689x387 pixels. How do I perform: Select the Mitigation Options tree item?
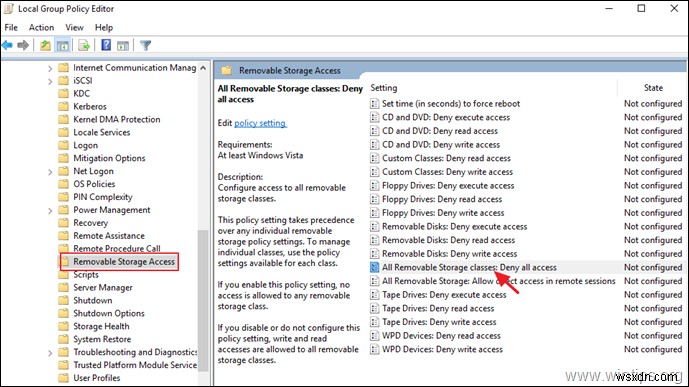(109, 158)
